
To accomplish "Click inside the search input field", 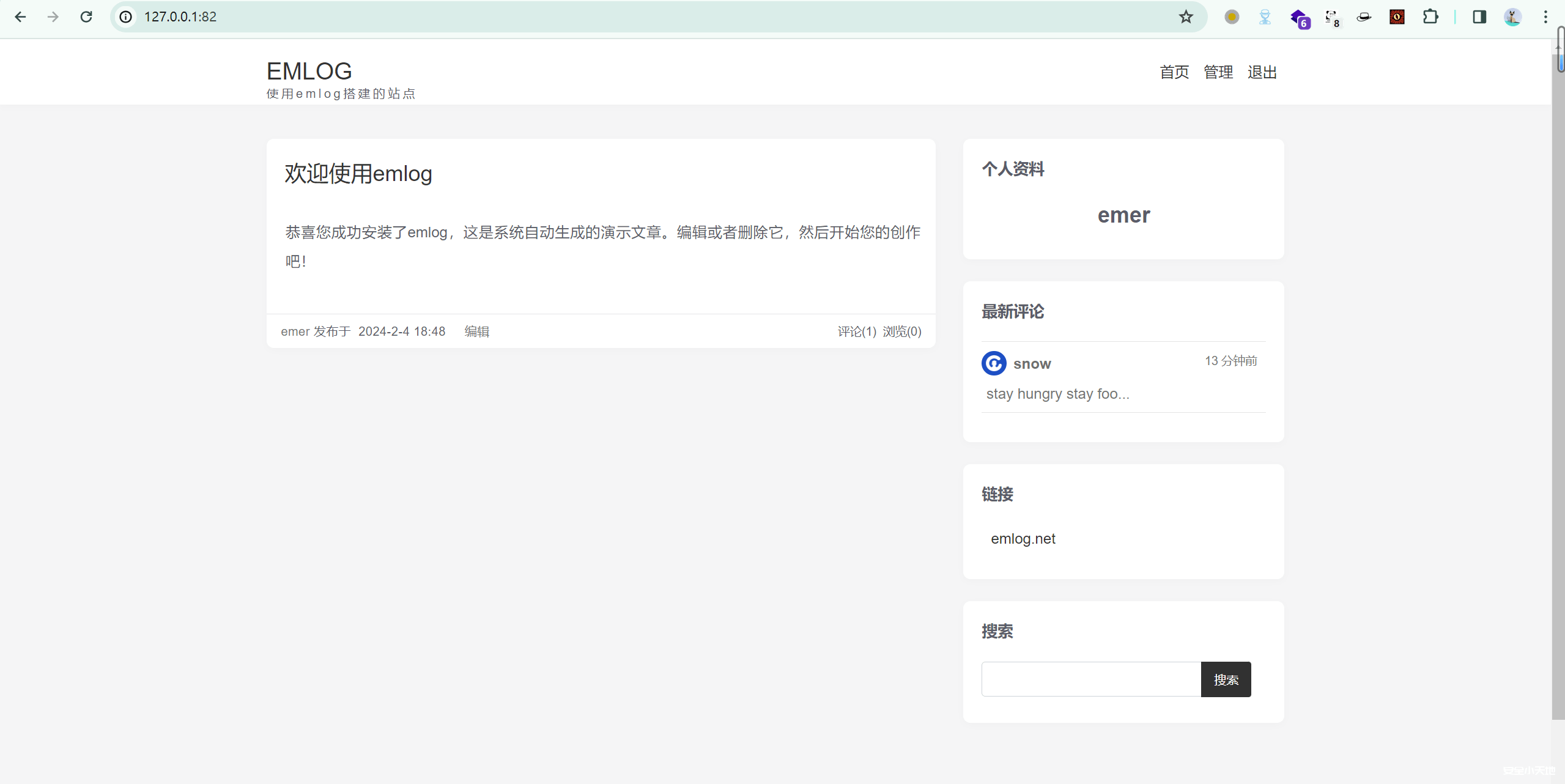I will coord(1090,679).
